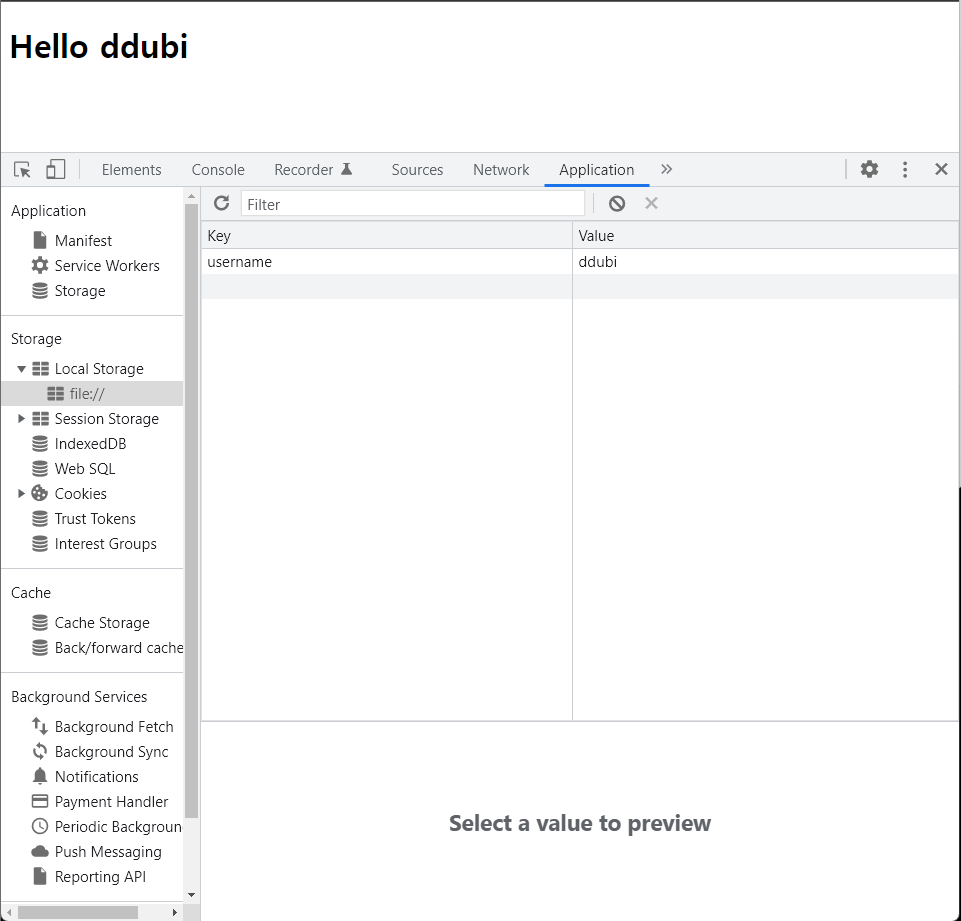The width and height of the screenshot is (961, 921).
Task: Switch to the Elements tab
Action: (131, 170)
